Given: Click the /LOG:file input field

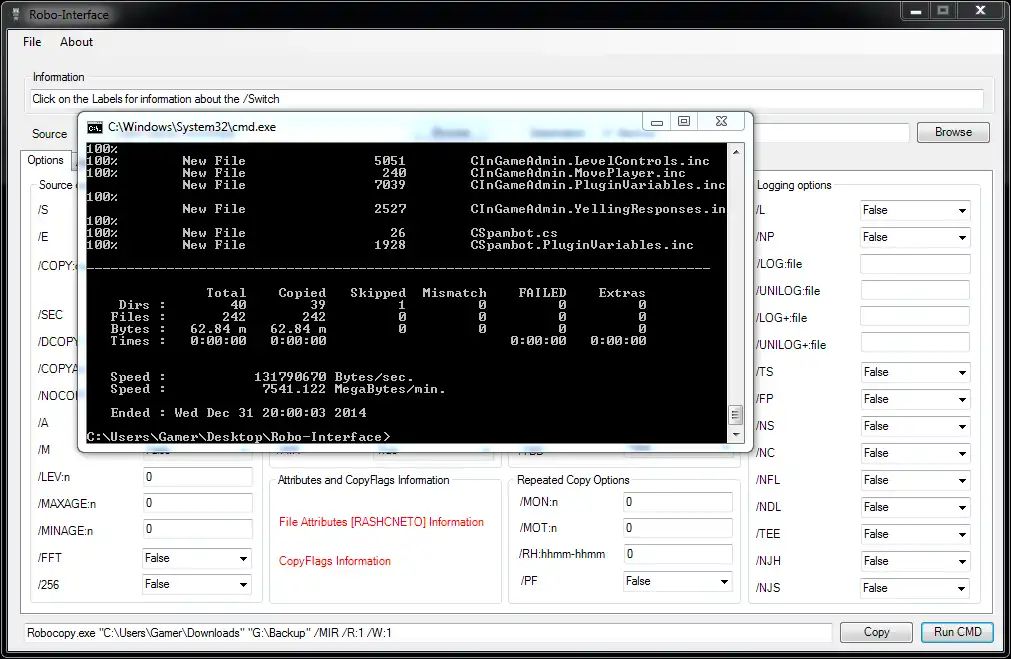Looking at the screenshot, I should click(915, 264).
